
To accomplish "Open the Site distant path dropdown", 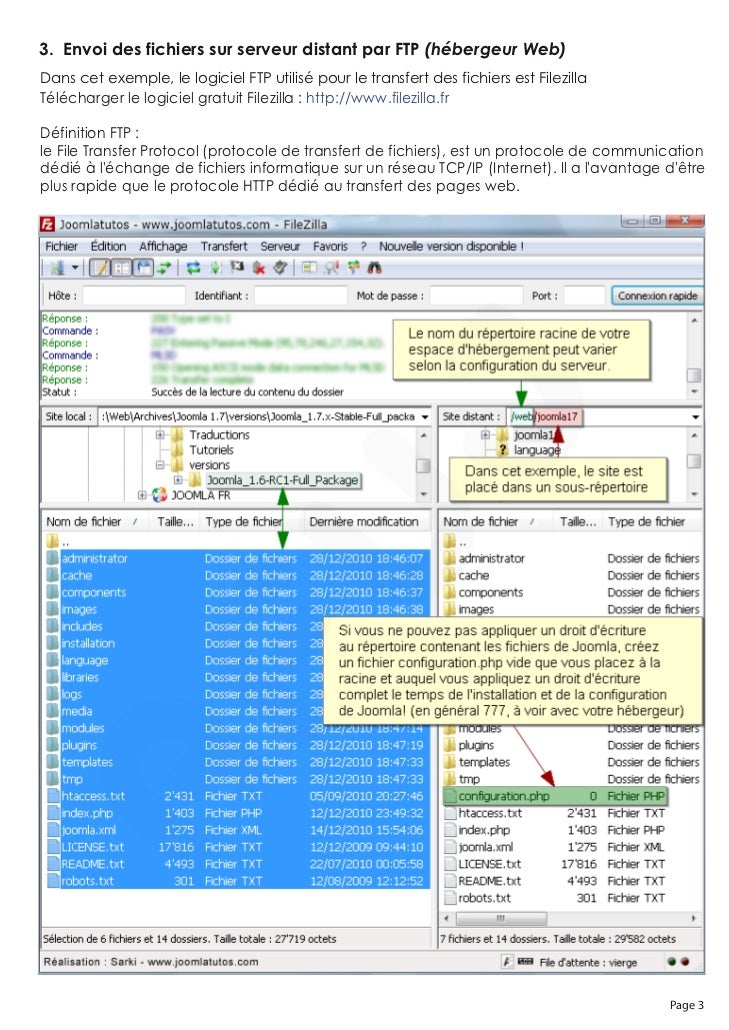I will coord(696,416).
